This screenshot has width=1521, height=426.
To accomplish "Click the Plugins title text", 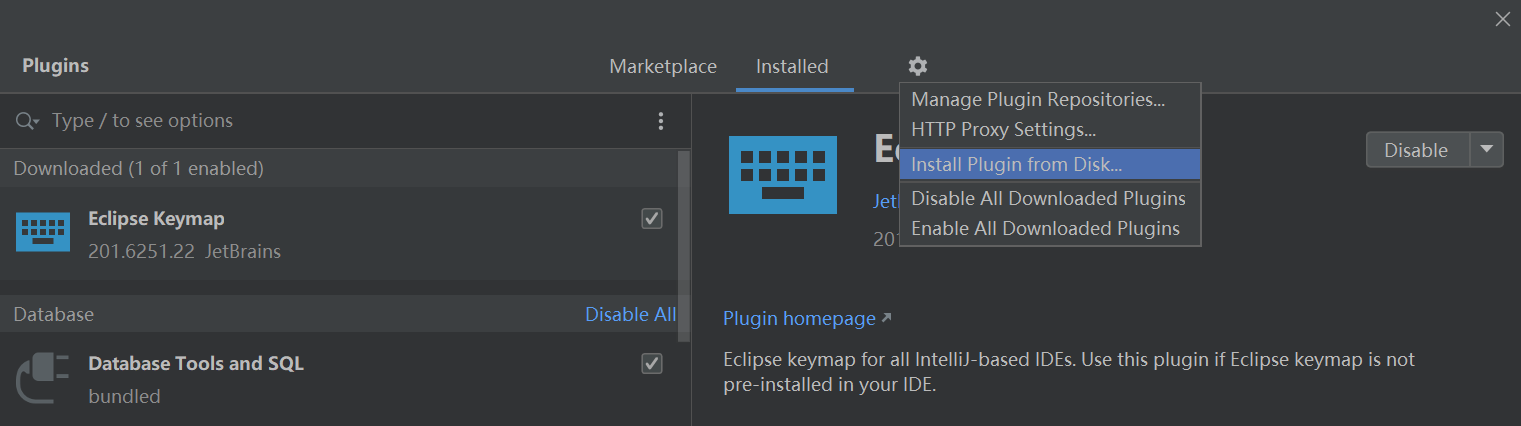I will pos(56,66).
